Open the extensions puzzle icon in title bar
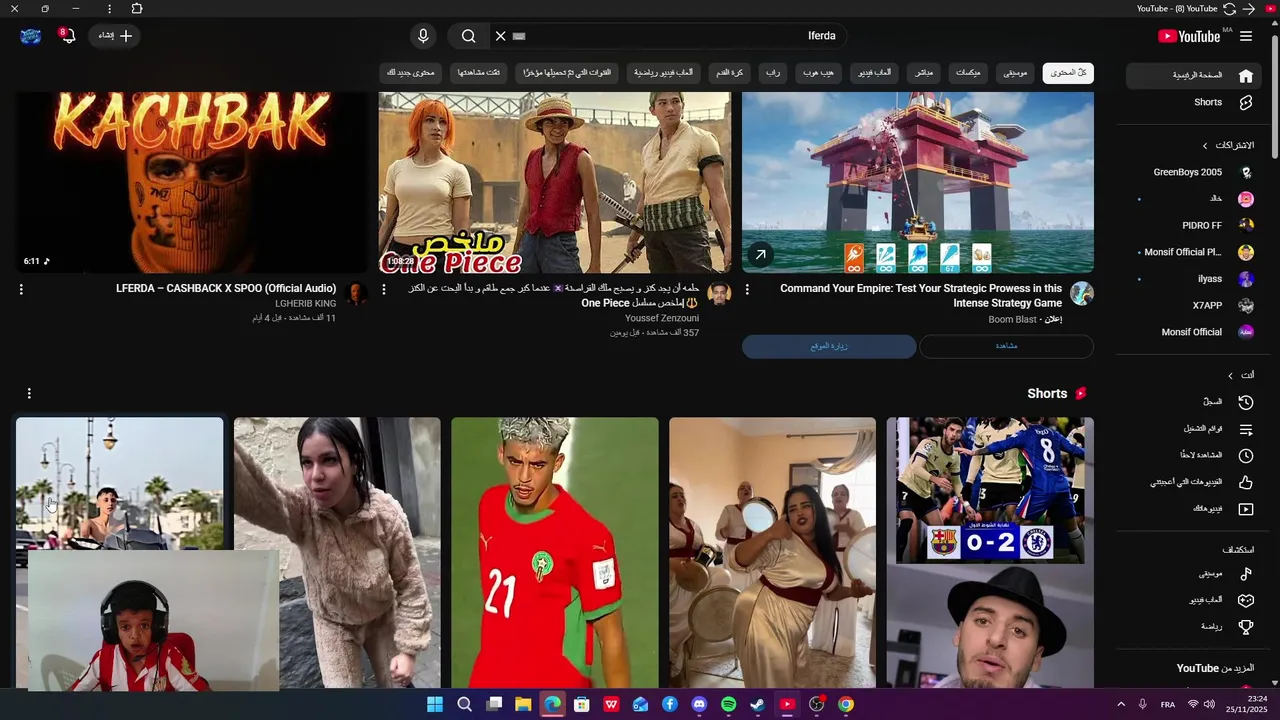 137,9
